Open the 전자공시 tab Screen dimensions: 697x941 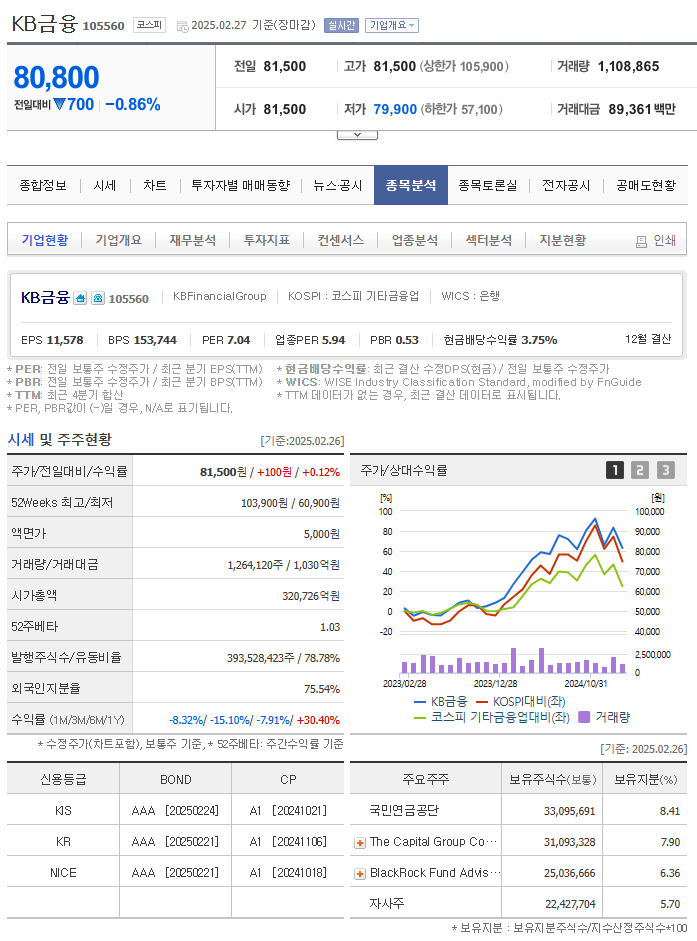566,185
